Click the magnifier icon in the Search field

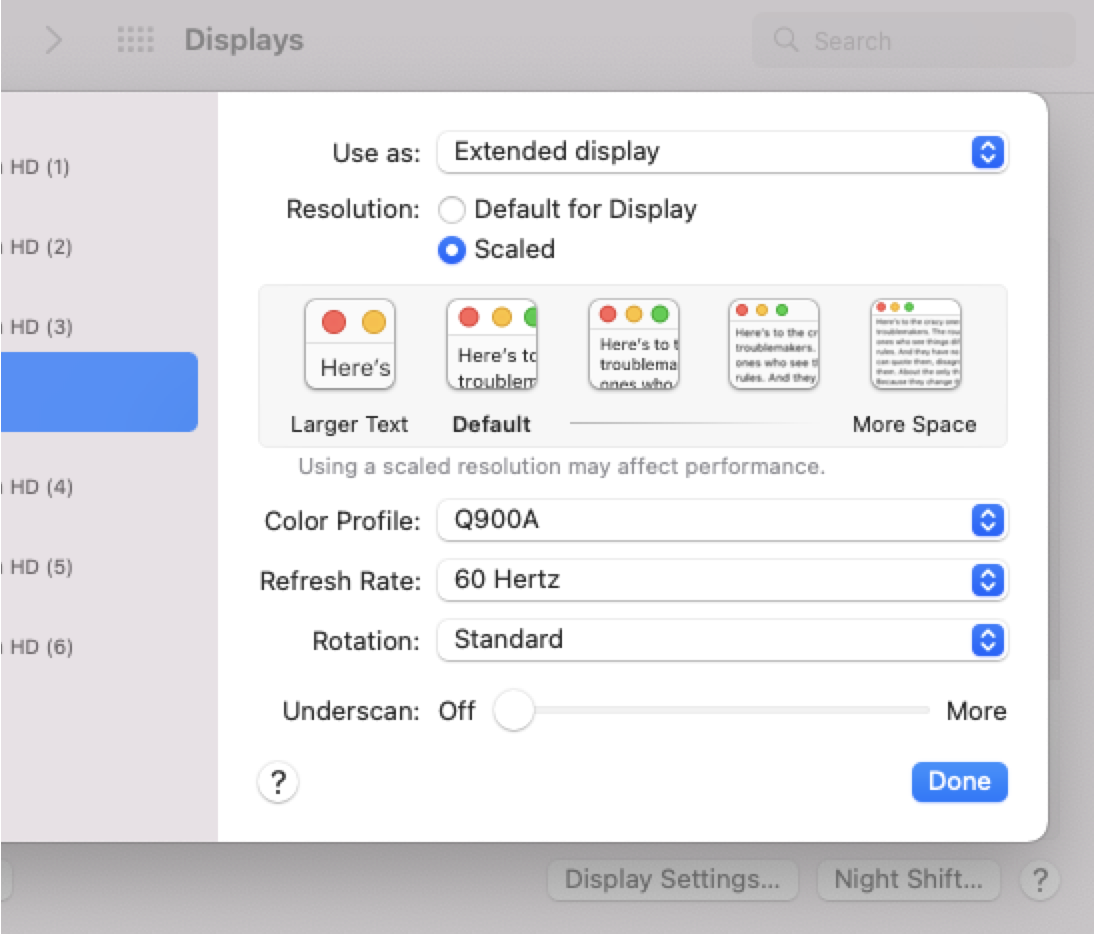[x=786, y=40]
